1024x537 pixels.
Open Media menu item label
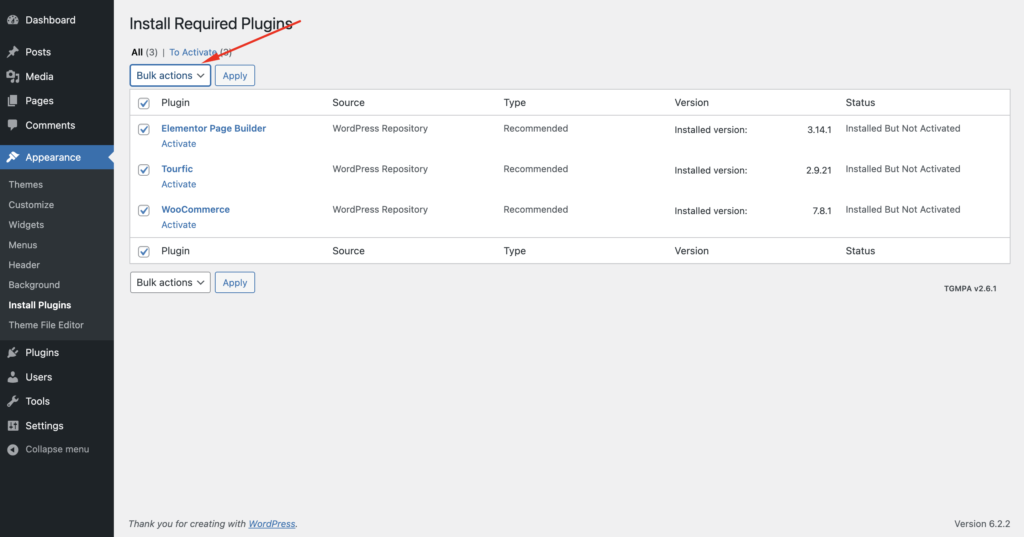point(39,76)
